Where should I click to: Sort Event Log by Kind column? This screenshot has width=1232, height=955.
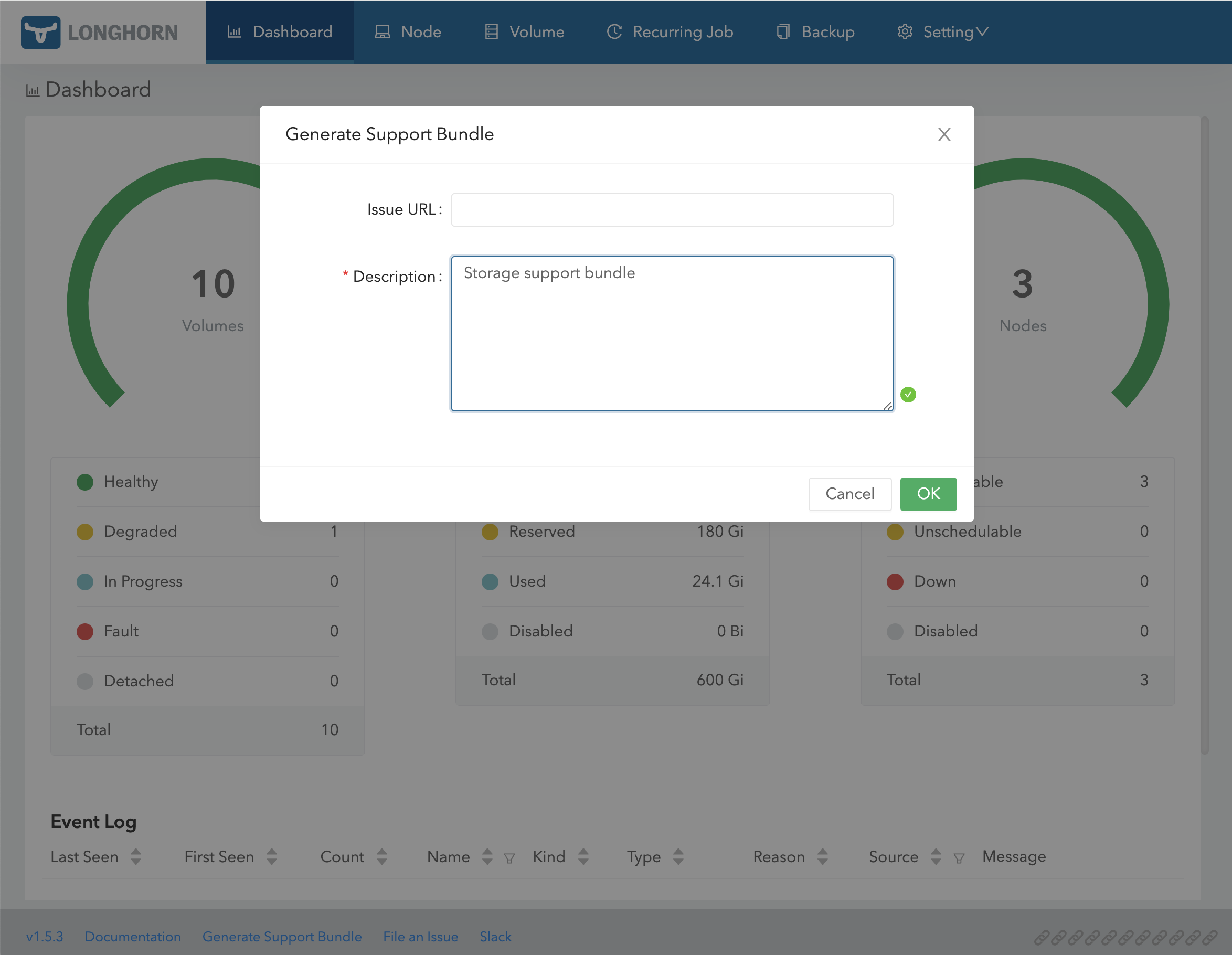[x=583, y=856]
